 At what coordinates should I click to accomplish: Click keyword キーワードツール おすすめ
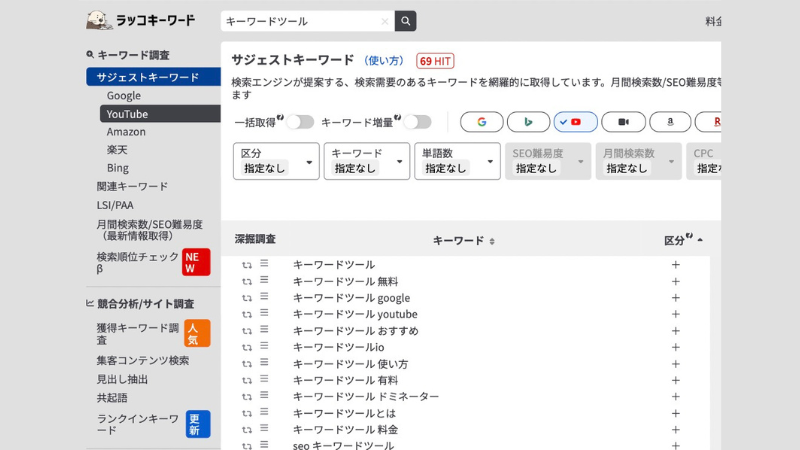coord(356,331)
